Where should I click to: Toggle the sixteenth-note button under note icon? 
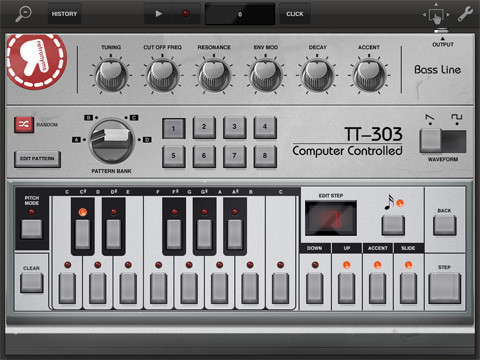393,225
